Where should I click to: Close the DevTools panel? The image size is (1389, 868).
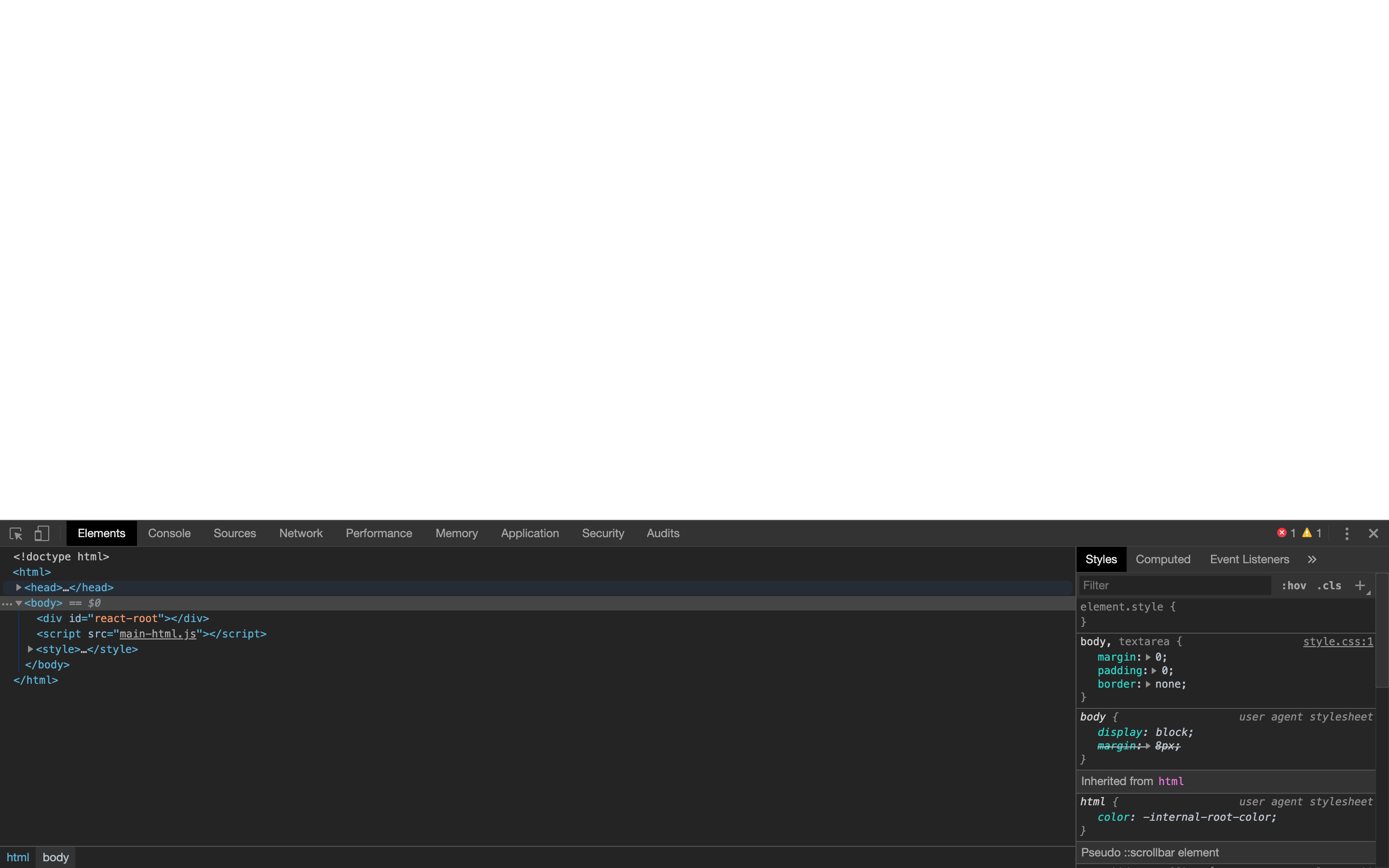coord(1373,533)
